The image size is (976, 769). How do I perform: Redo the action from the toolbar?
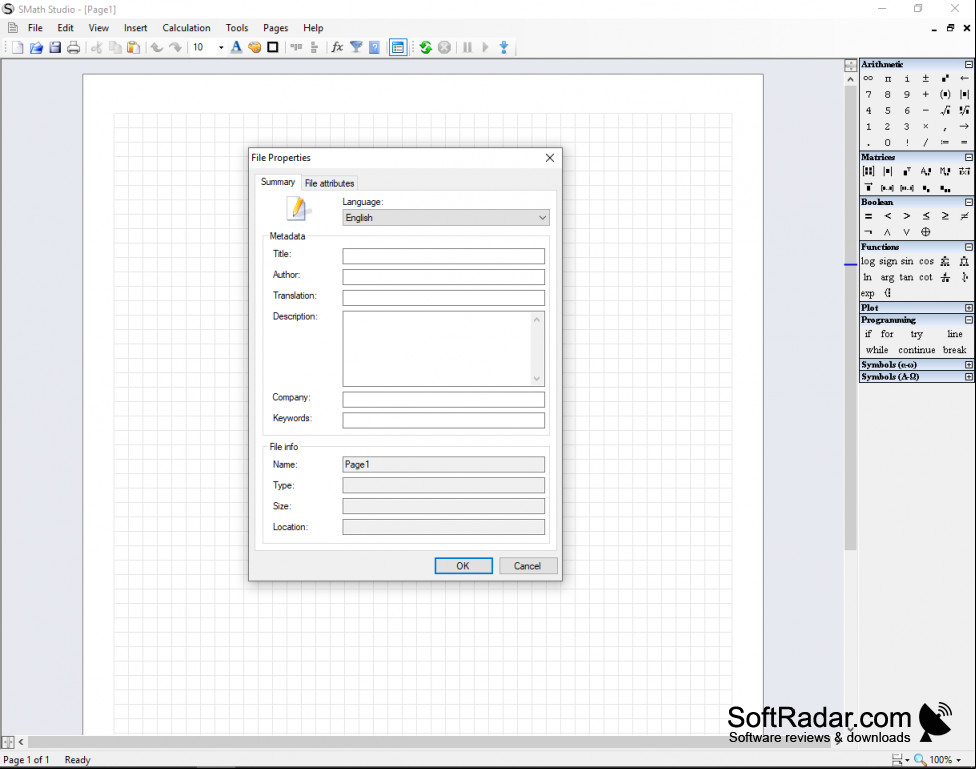coord(176,47)
